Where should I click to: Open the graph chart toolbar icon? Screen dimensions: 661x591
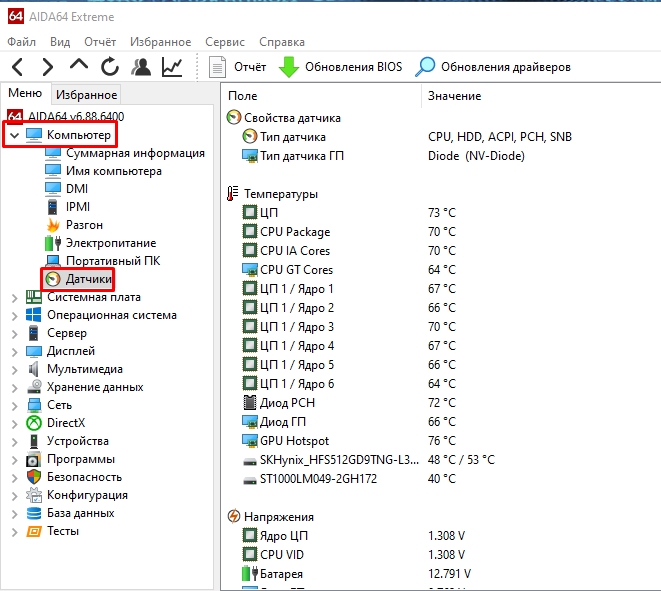click(172, 67)
